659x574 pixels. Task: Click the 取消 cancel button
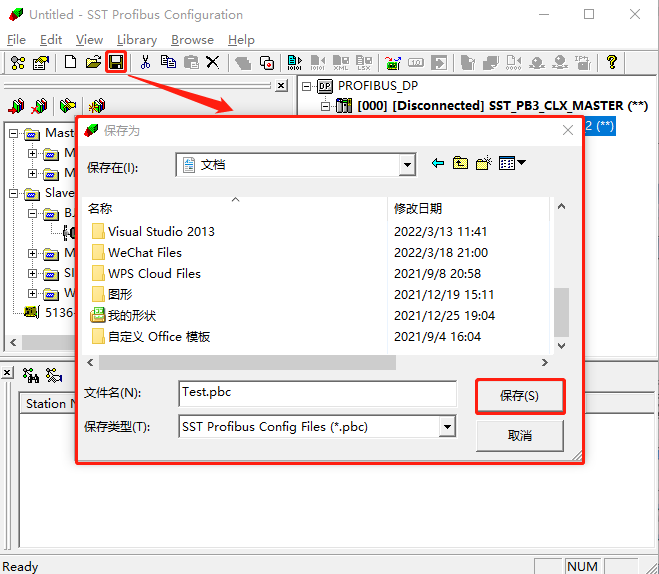(520, 436)
